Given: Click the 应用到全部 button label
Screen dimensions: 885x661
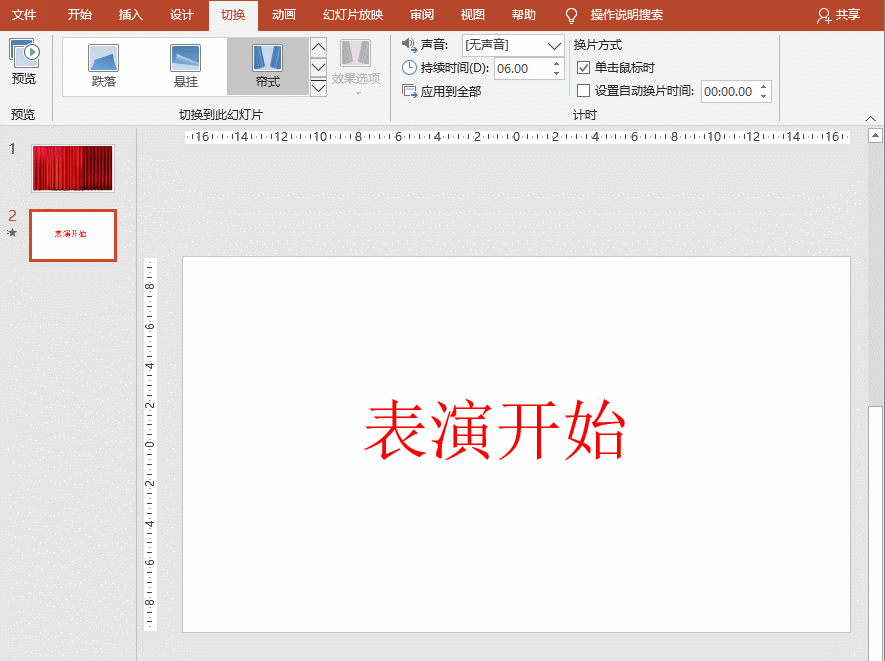Looking at the screenshot, I should click(x=450, y=91).
